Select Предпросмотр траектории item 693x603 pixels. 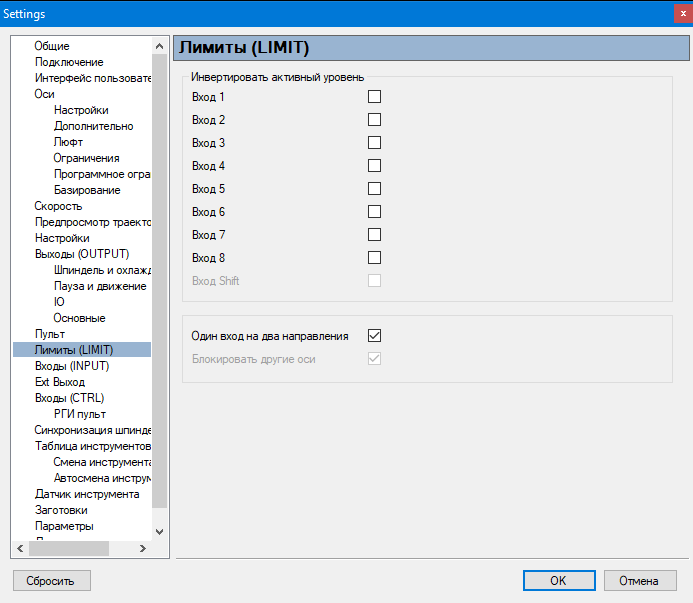pos(93,222)
